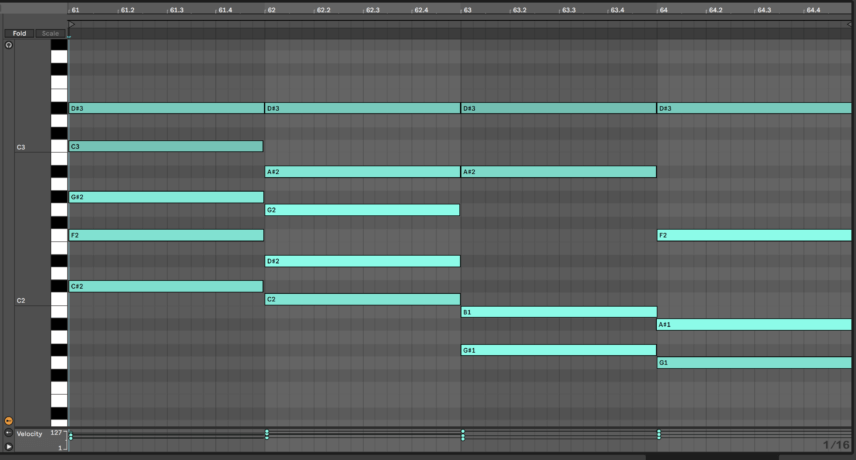Image resolution: width=856 pixels, height=460 pixels.
Task: Select the G2 note
Action: point(362,210)
